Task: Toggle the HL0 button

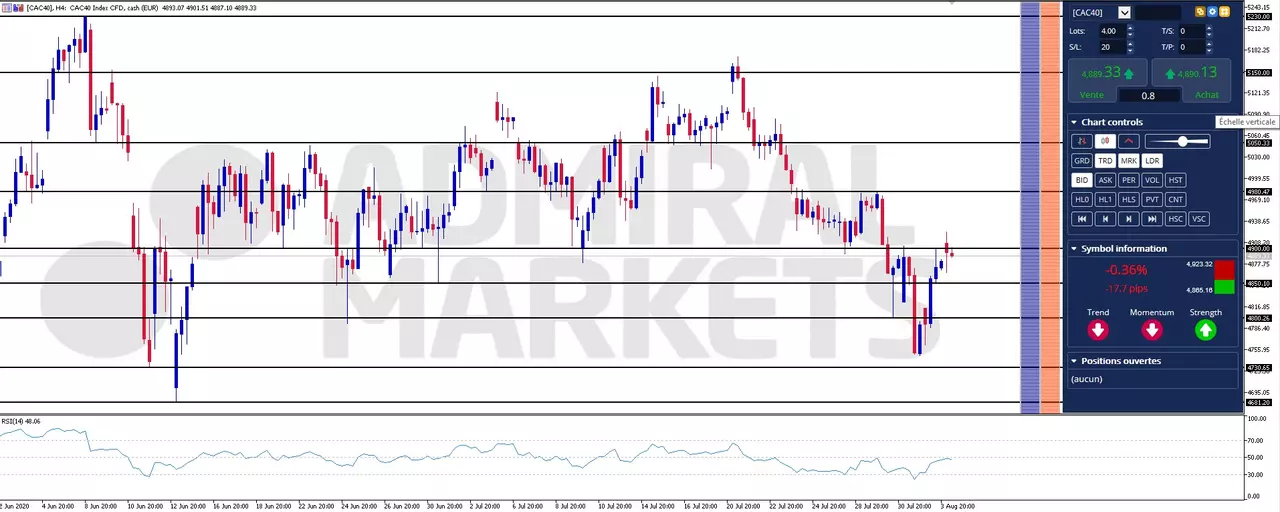Action: click(1081, 199)
